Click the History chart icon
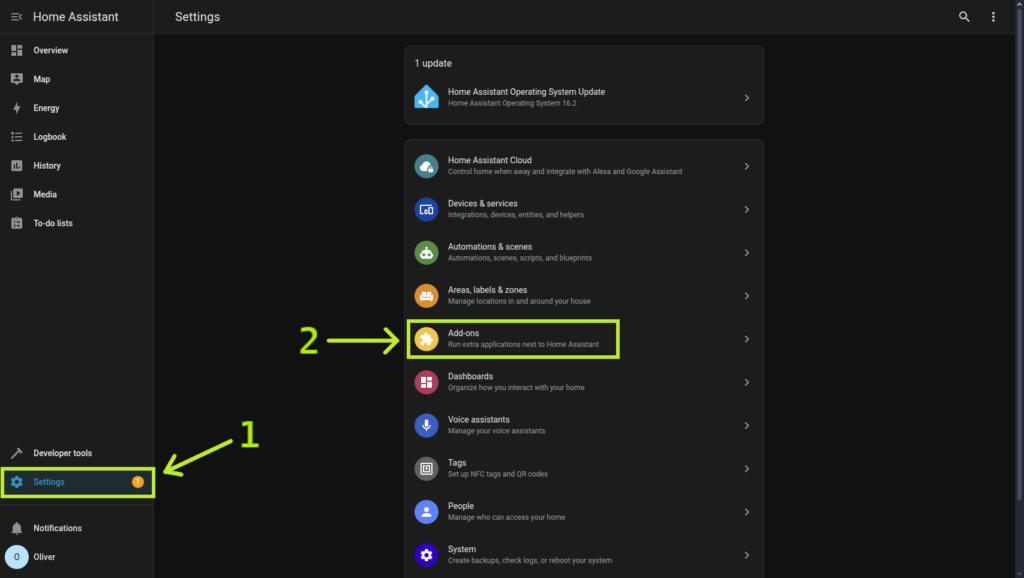The image size is (1024, 578). click(x=16, y=165)
